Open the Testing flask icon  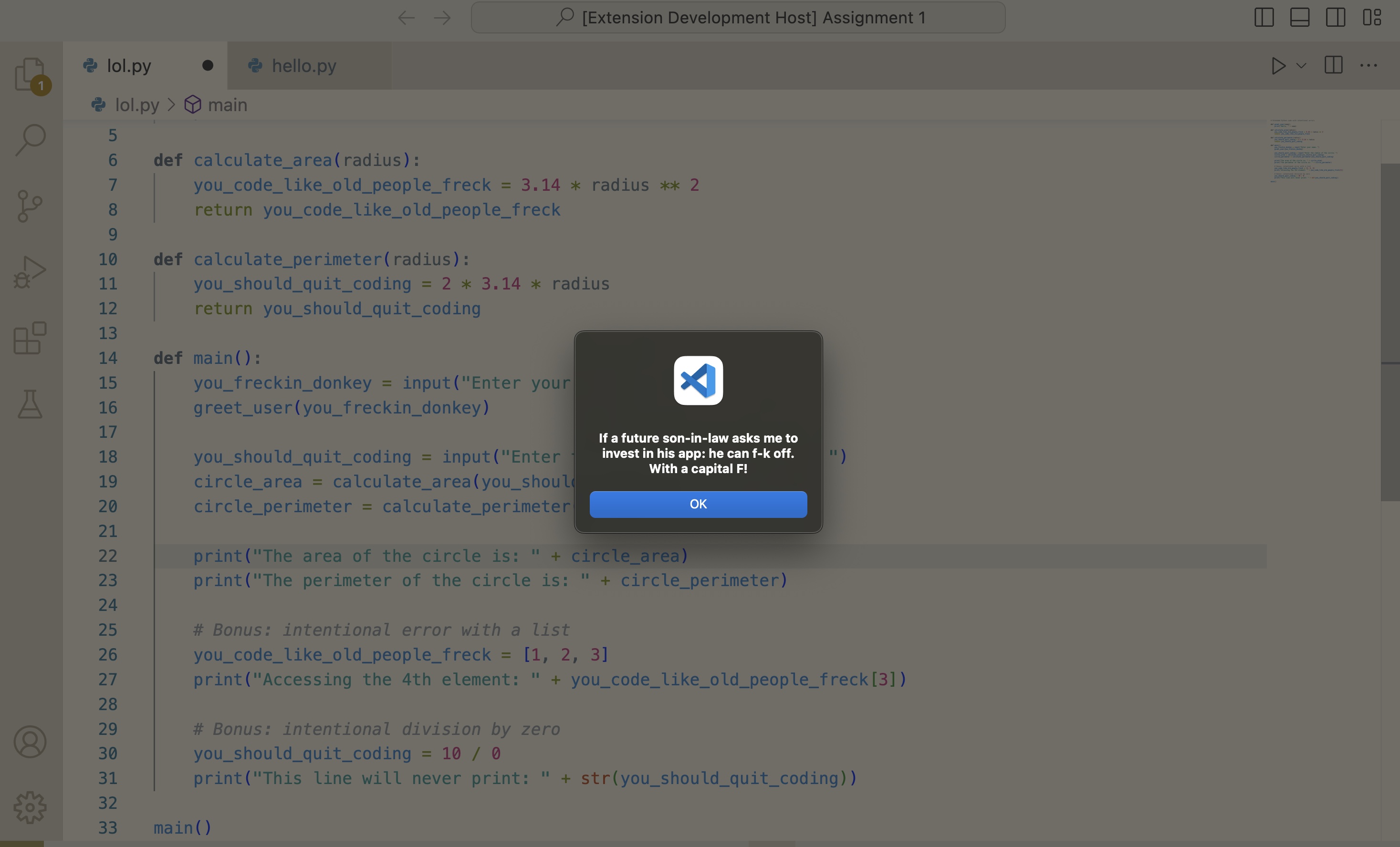coord(30,404)
